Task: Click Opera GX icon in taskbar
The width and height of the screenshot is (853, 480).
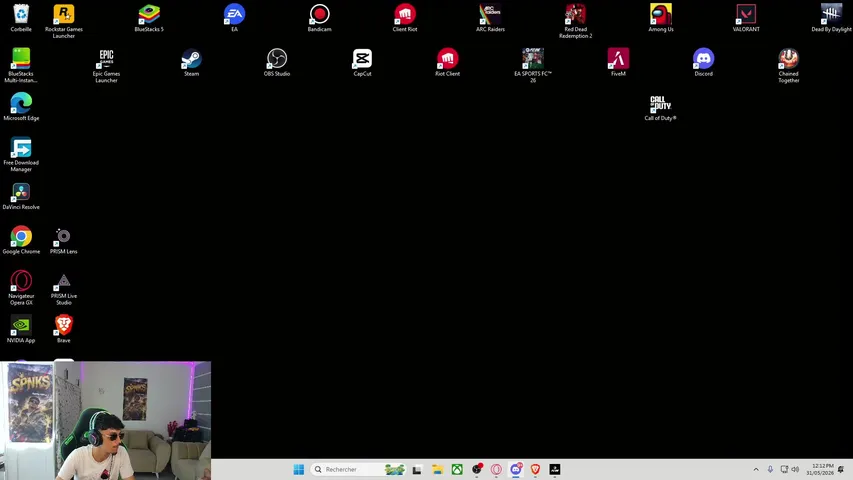Action: pyautogui.click(x=496, y=469)
